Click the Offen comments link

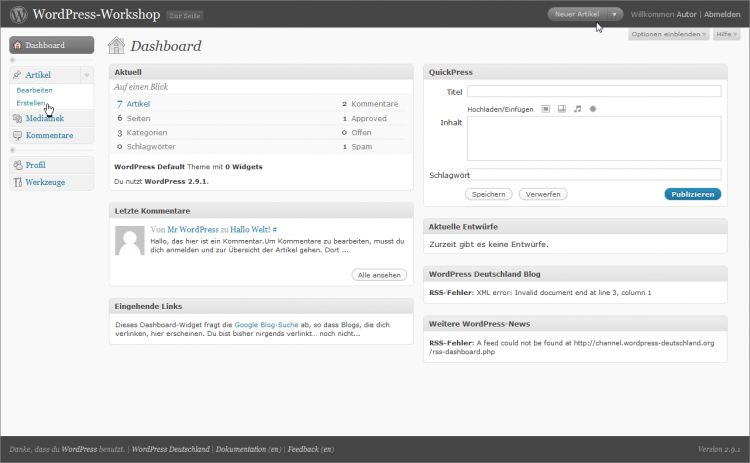pos(361,132)
